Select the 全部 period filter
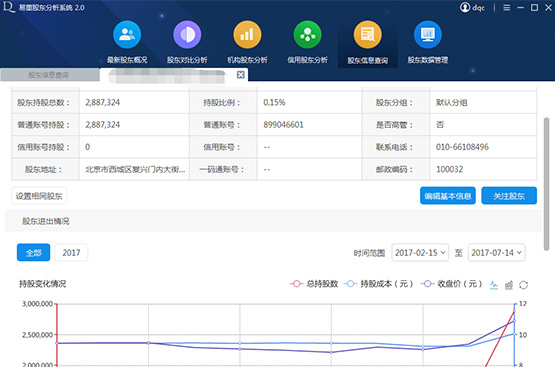 click(x=34, y=253)
